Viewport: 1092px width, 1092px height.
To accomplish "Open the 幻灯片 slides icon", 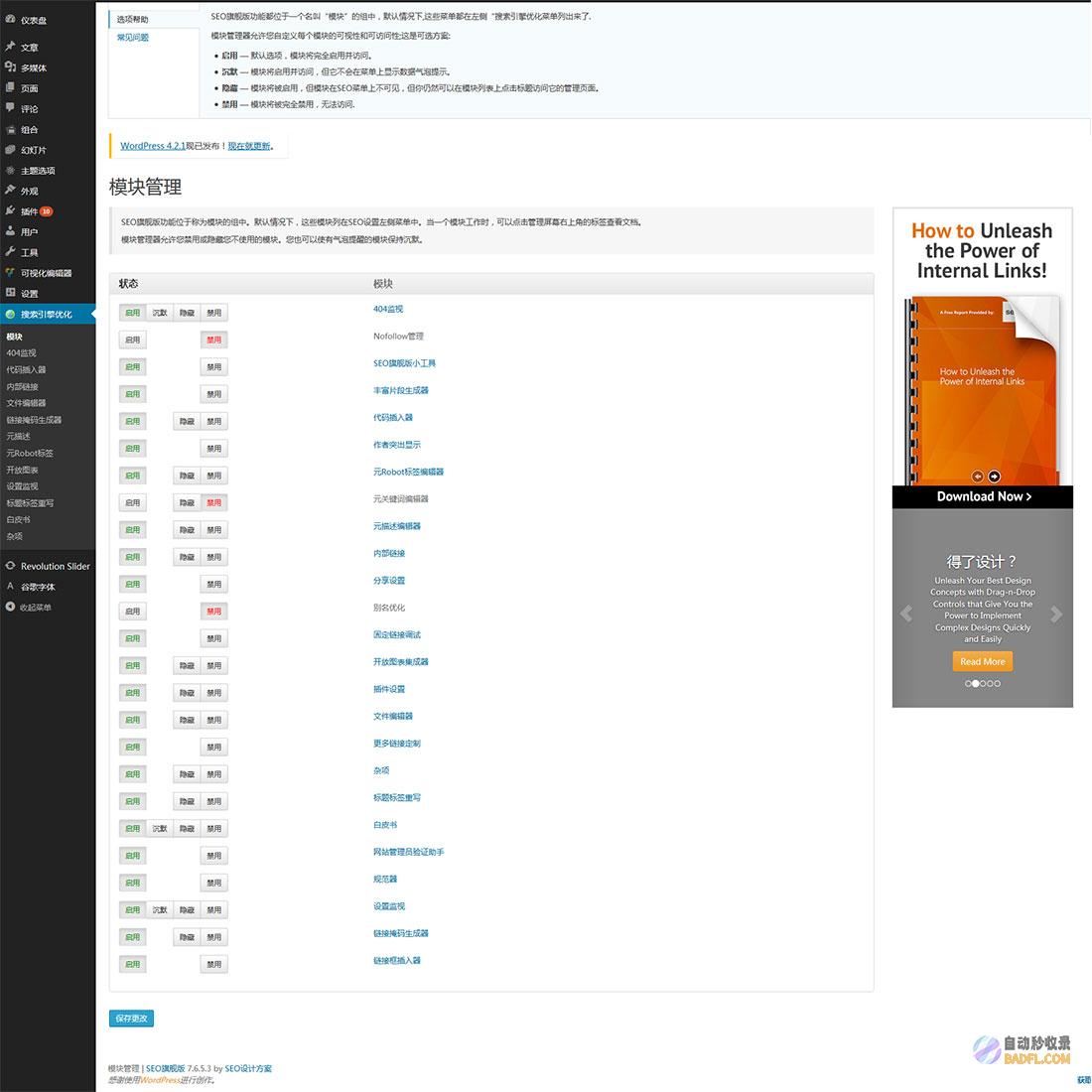I will 10,149.
